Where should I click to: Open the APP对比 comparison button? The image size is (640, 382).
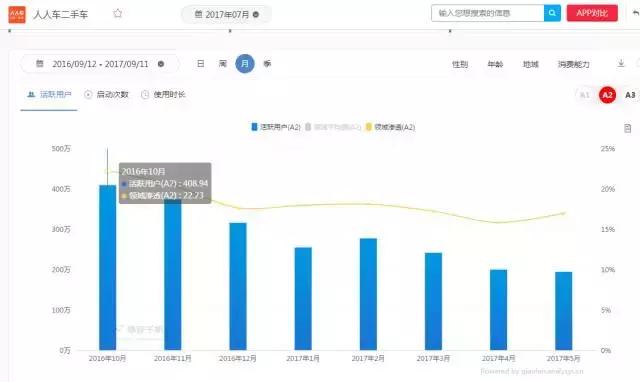(592, 13)
